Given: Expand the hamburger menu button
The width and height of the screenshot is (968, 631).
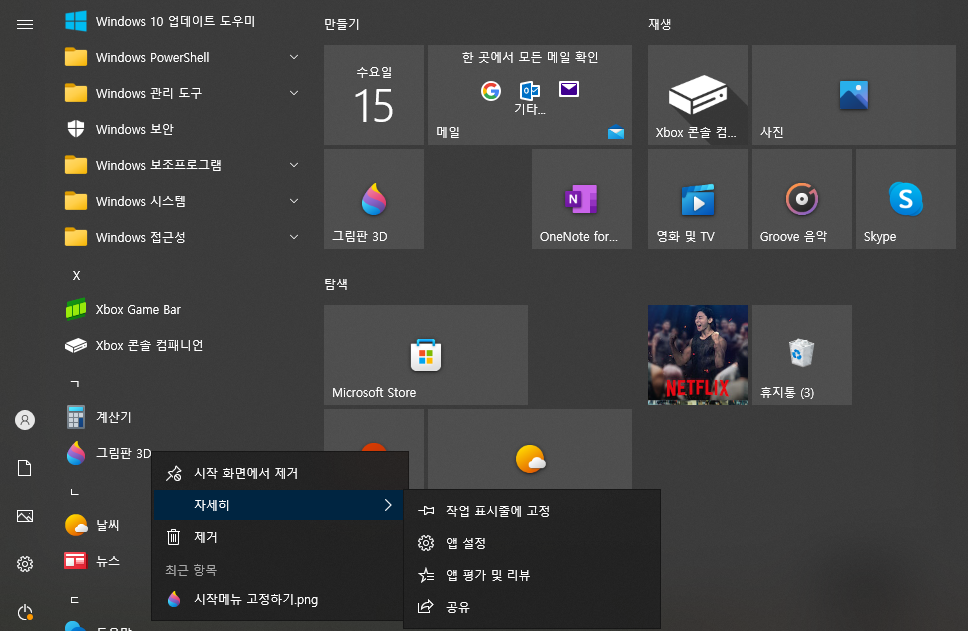Looking at the screenshot, I should tap(24, 25).
